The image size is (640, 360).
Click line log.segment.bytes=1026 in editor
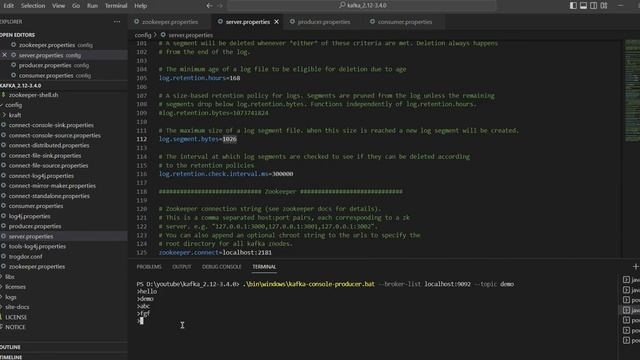[x=198, y=139]
